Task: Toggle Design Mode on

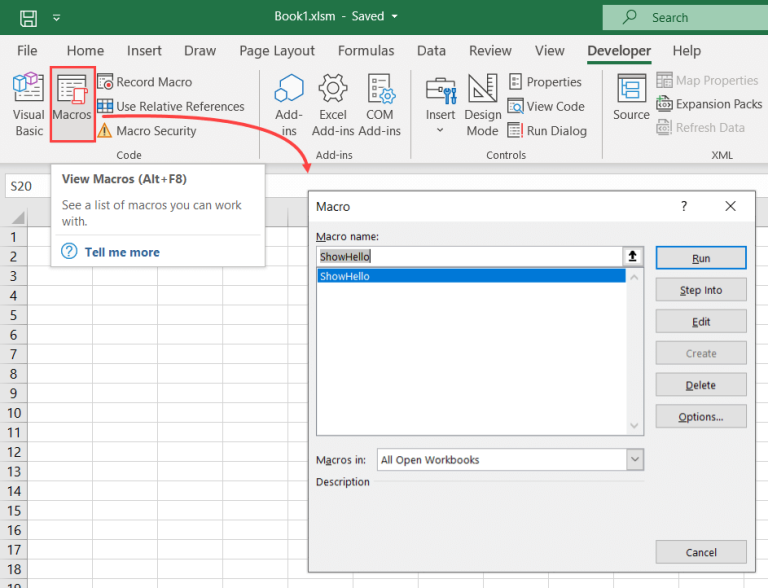Action: 482,105
